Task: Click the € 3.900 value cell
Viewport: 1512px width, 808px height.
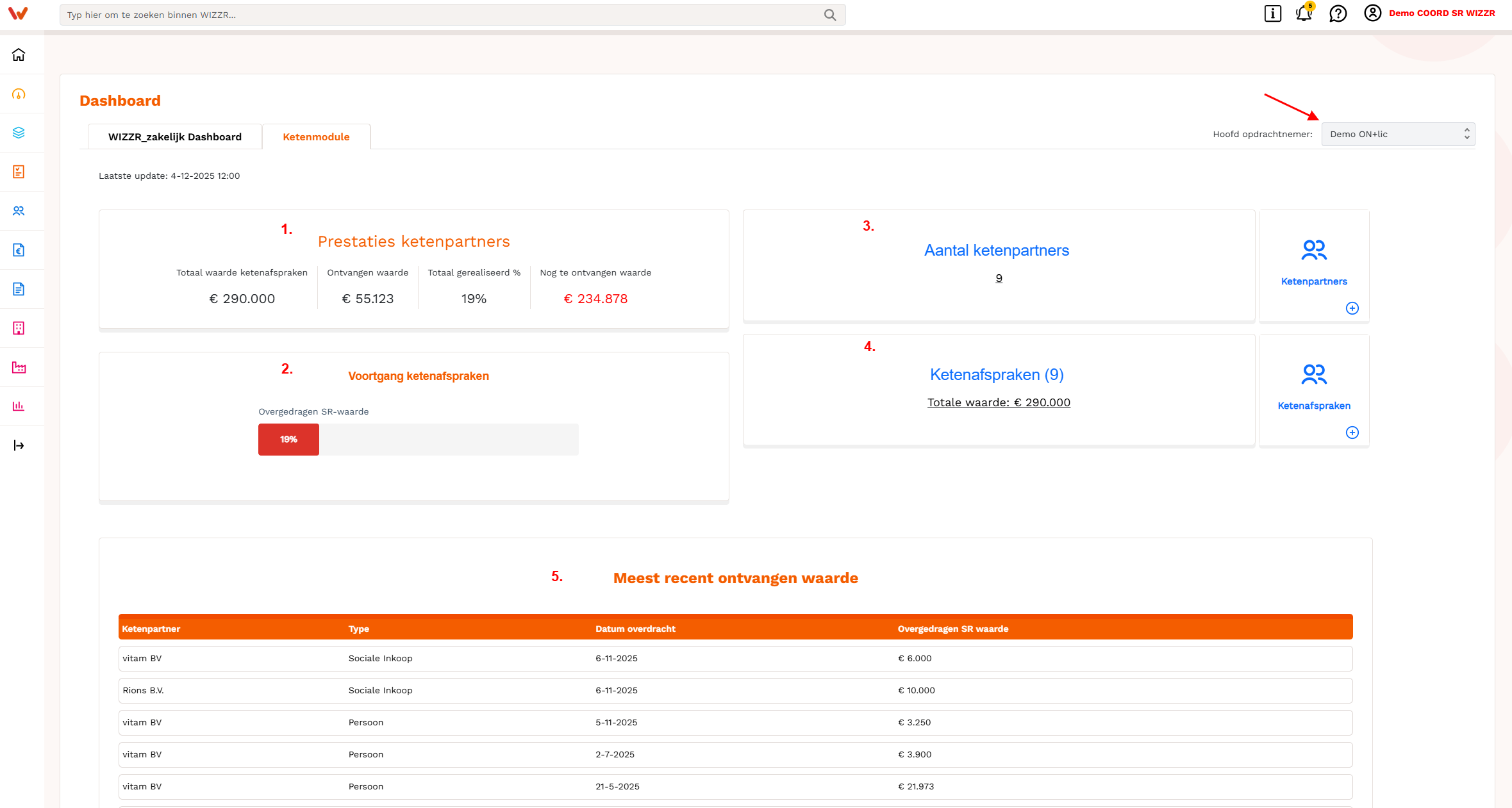Action: tap(915, 755)
